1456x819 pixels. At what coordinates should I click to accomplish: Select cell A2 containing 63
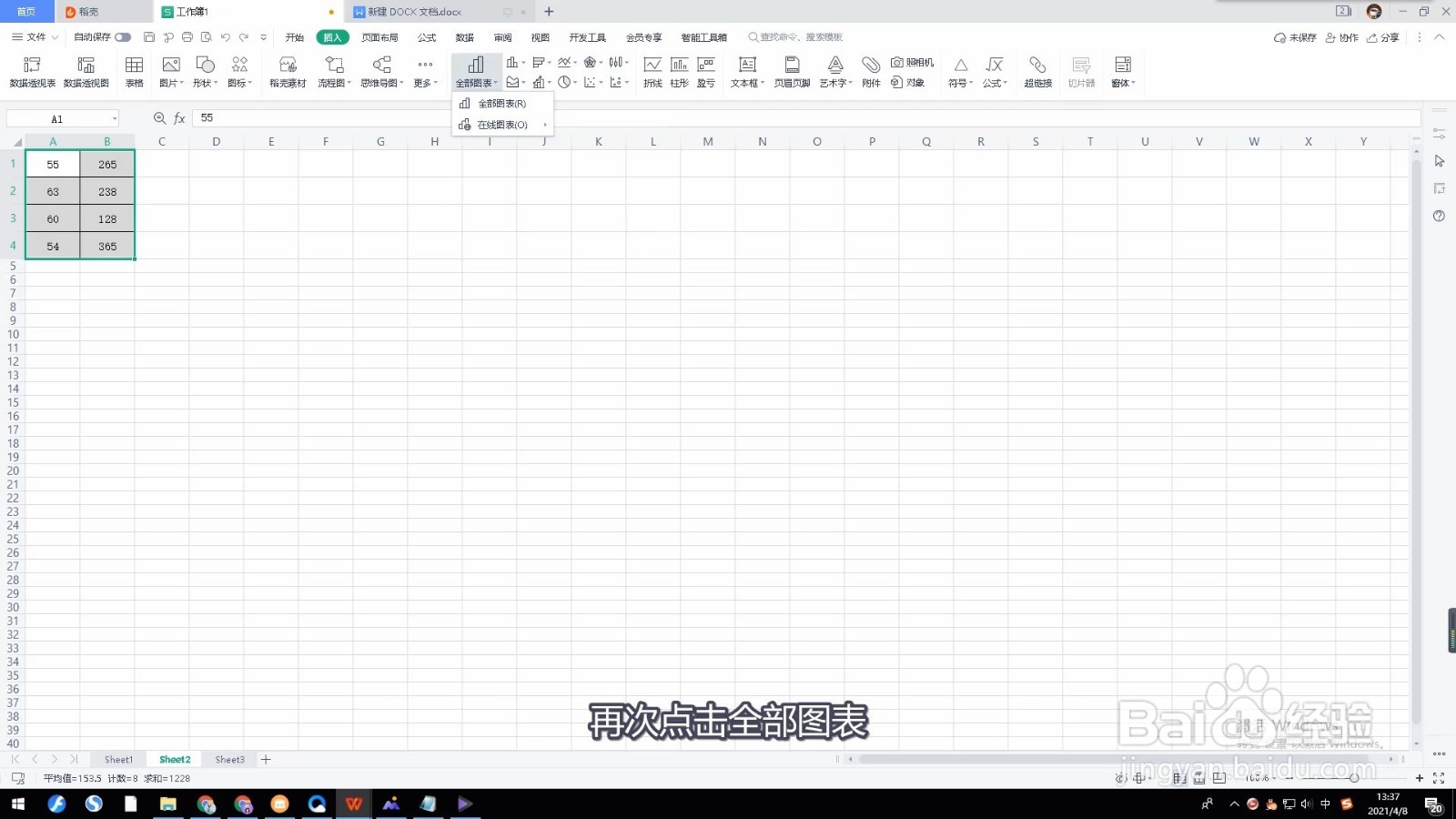pyautogui.click(x=53, y=191)
